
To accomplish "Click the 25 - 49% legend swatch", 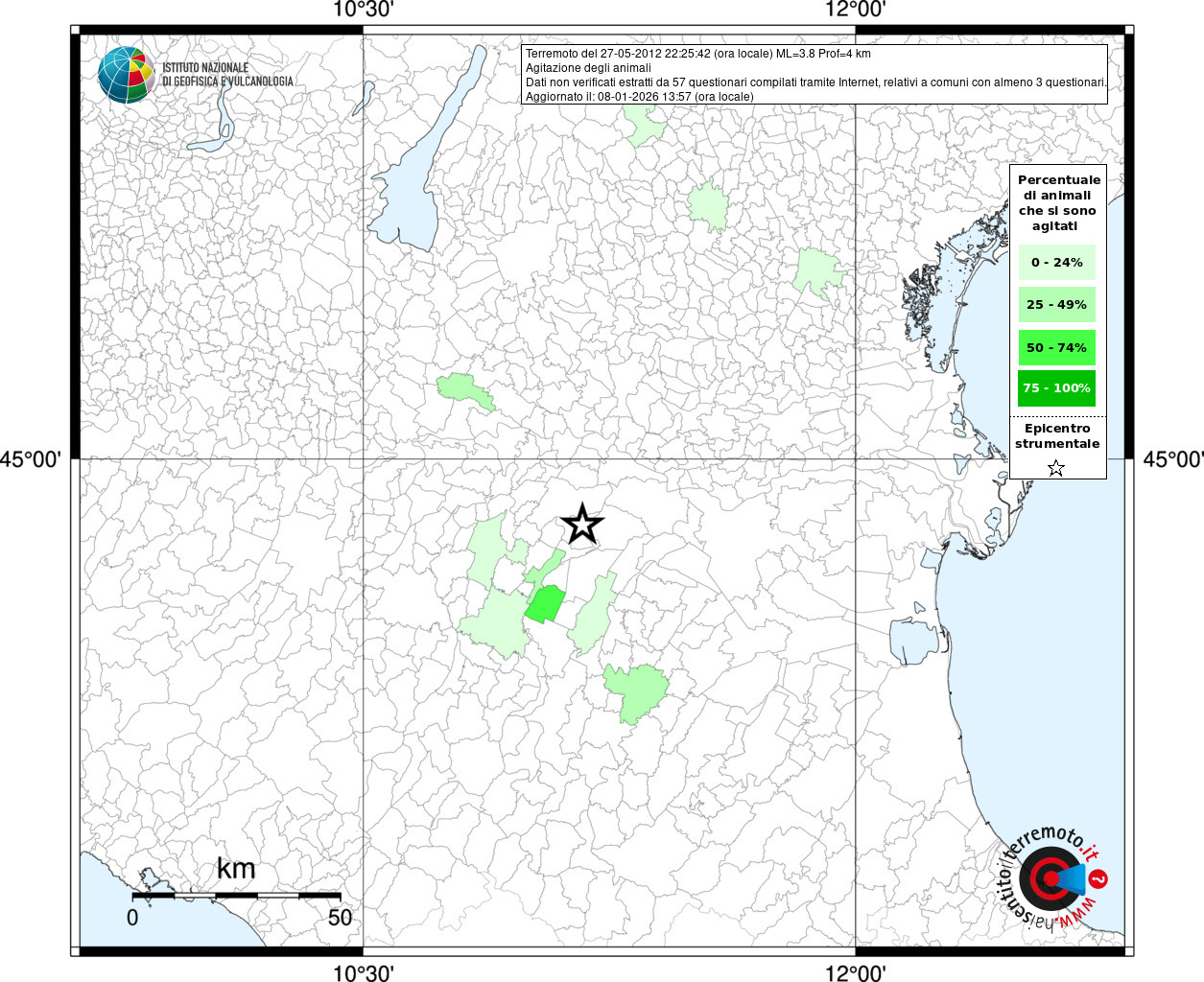I will coord(1057,304).
